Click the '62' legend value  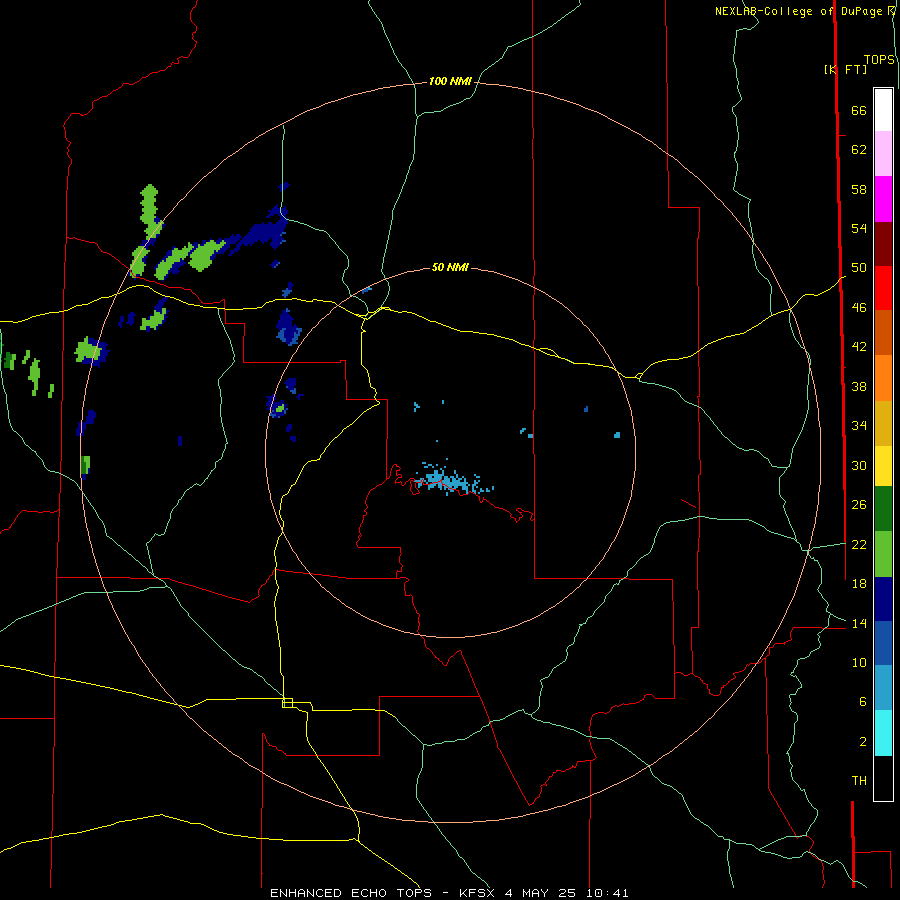[x=859, y=149]
